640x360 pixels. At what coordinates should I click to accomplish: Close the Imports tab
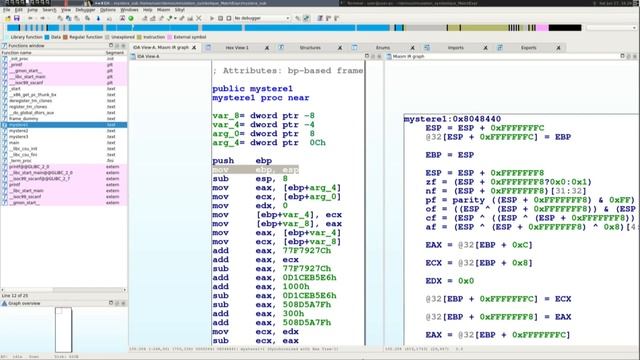point(486,48)
